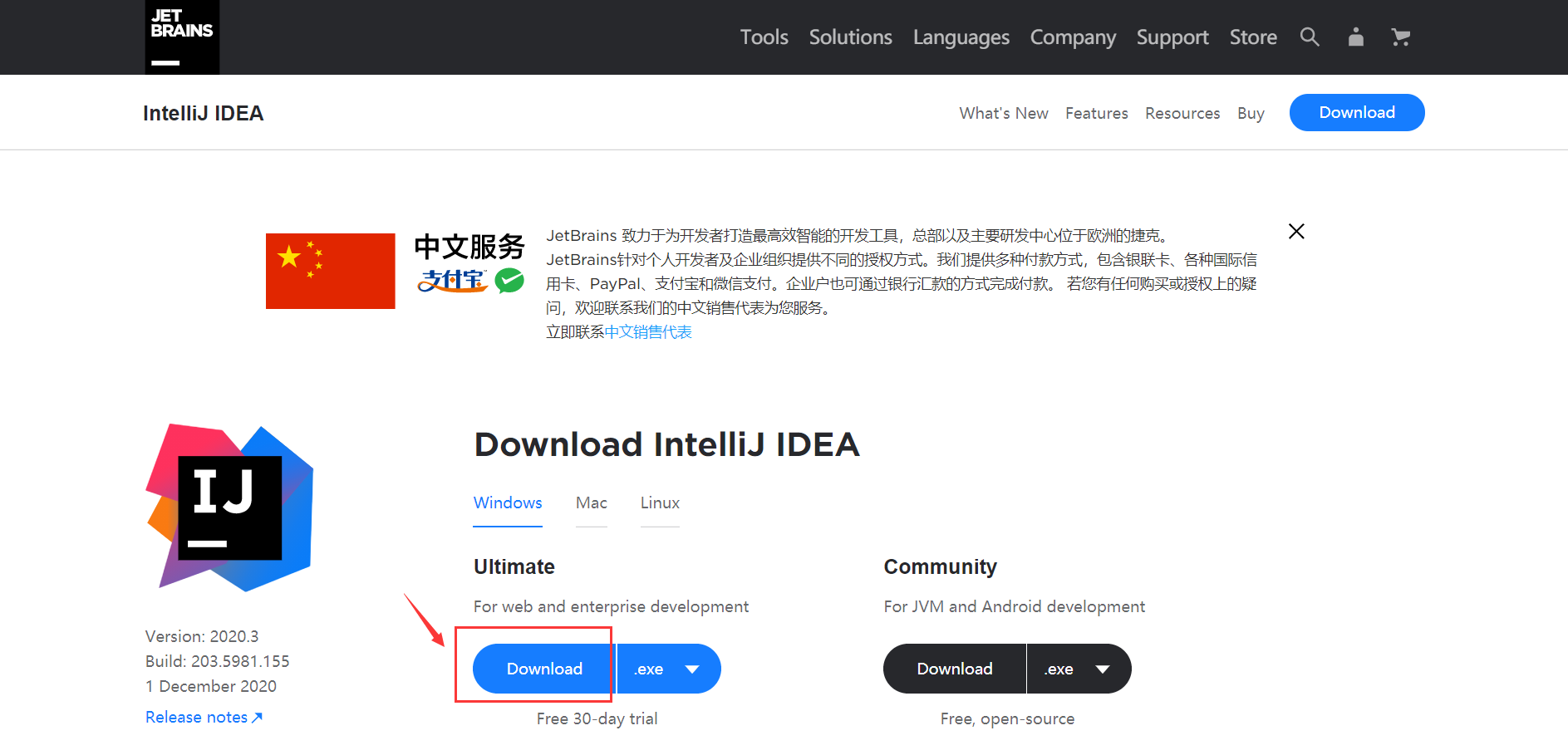
Task: Open the Languages menu
Action: [x=961, y=37]
